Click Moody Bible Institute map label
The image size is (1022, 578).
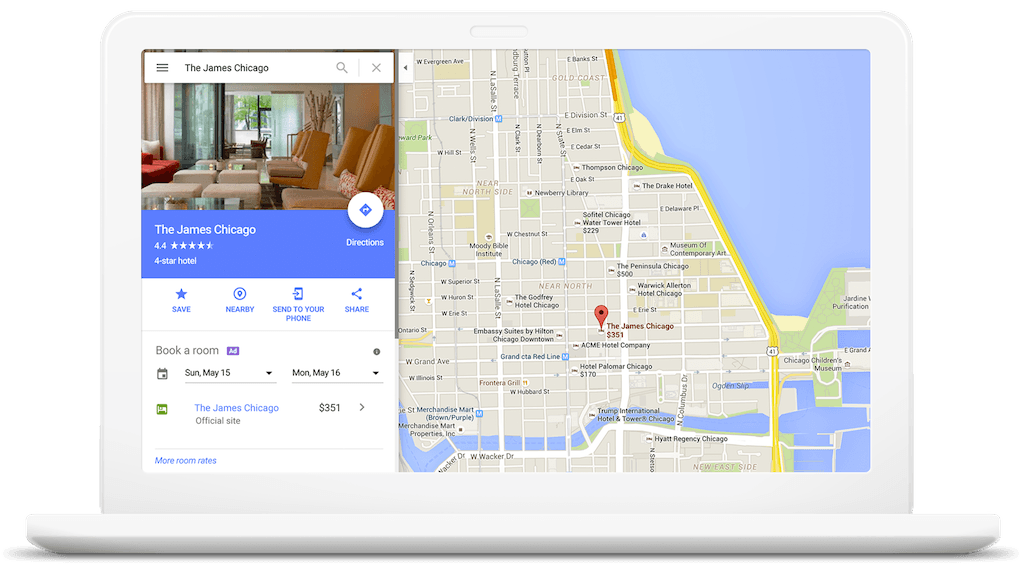(489, 250)
